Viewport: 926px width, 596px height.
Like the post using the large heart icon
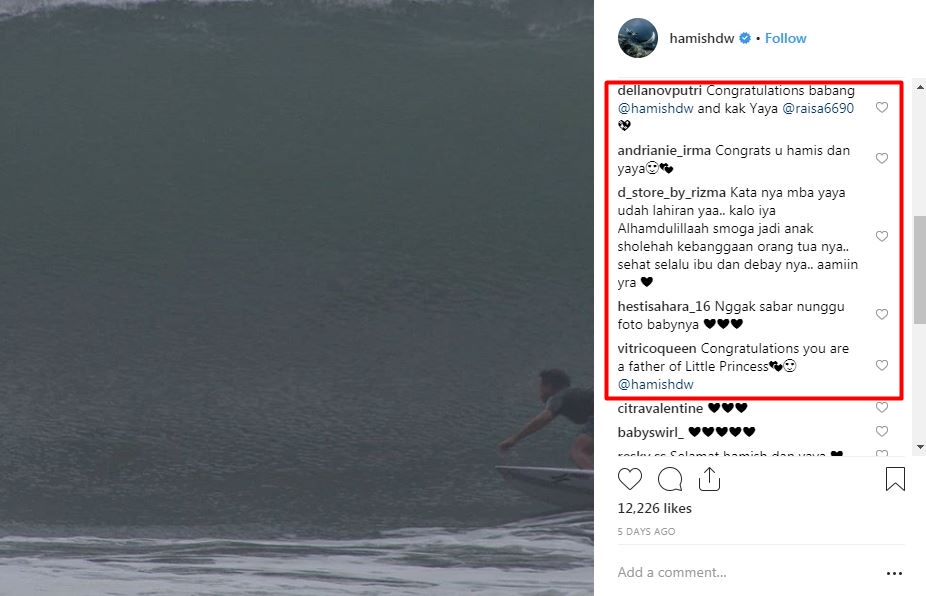(x=630, y=479)
